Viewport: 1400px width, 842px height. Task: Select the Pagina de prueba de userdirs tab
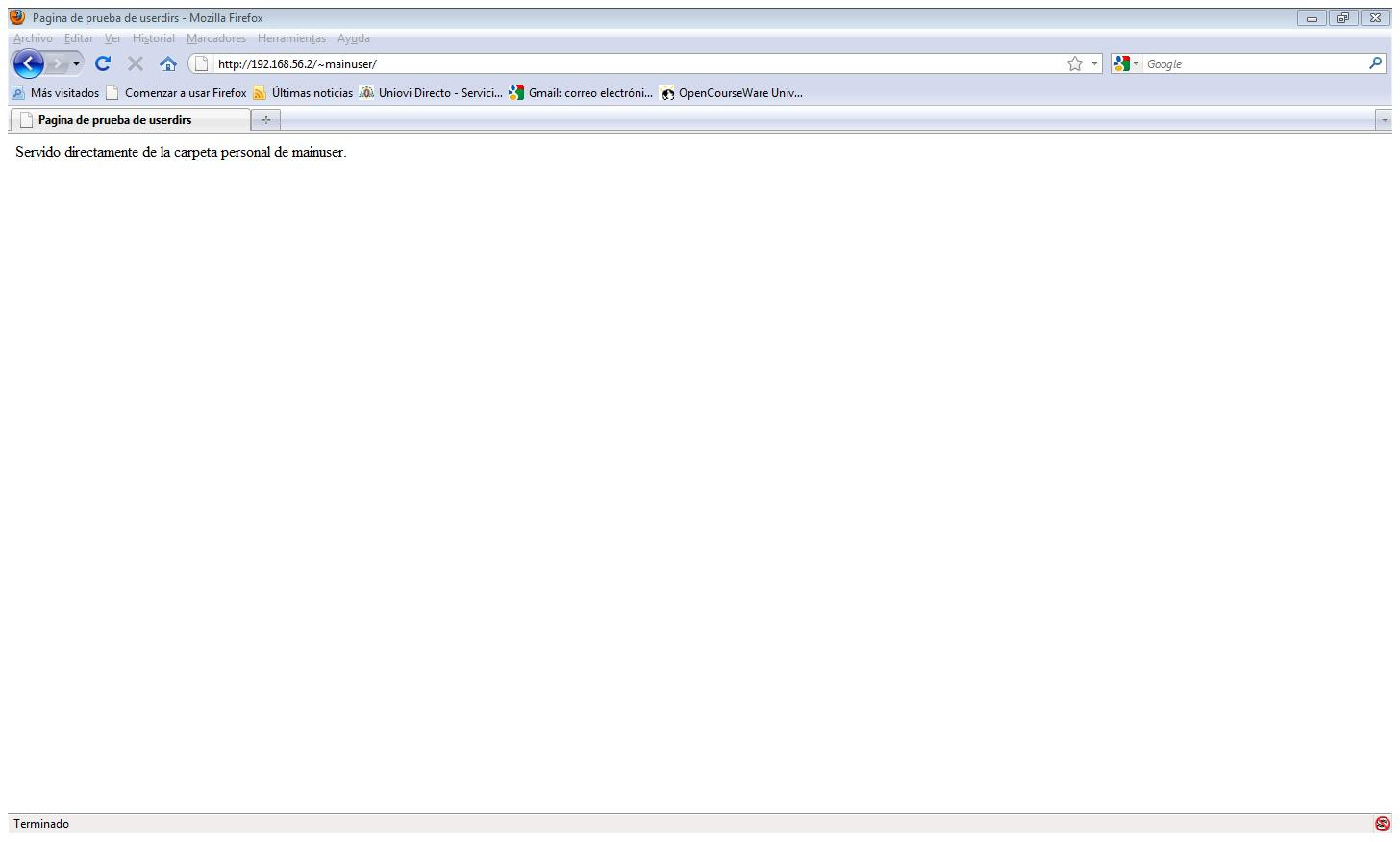pos(130,120)
